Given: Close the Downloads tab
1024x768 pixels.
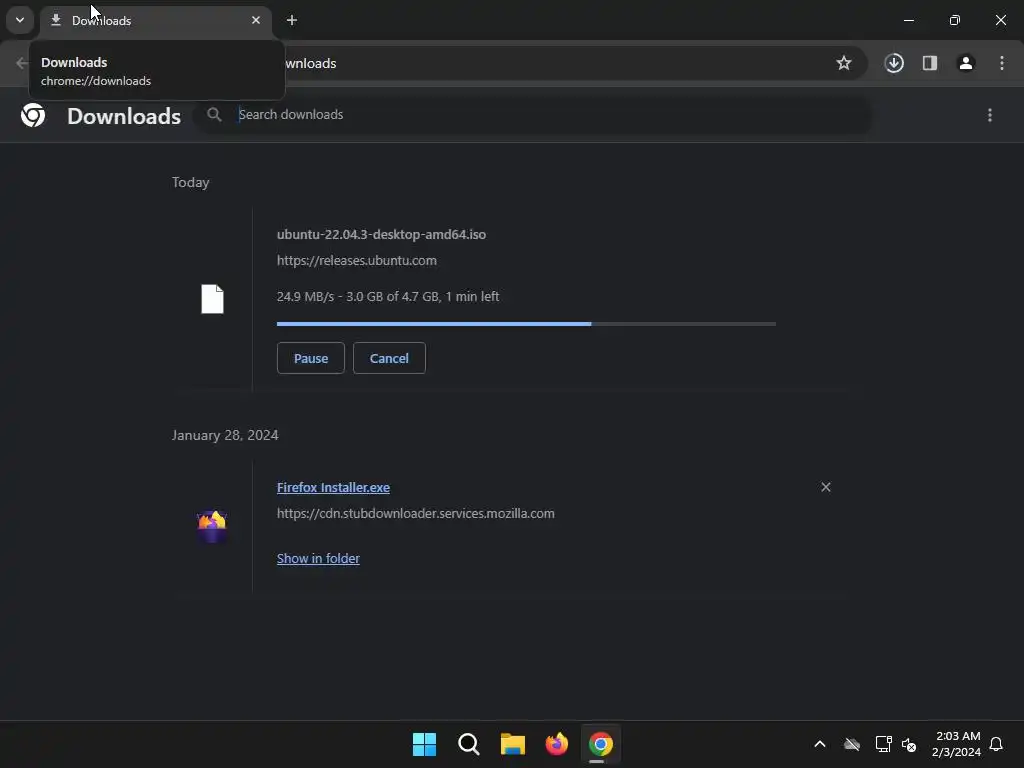Looking at the screenshot, I should (256, 20).
